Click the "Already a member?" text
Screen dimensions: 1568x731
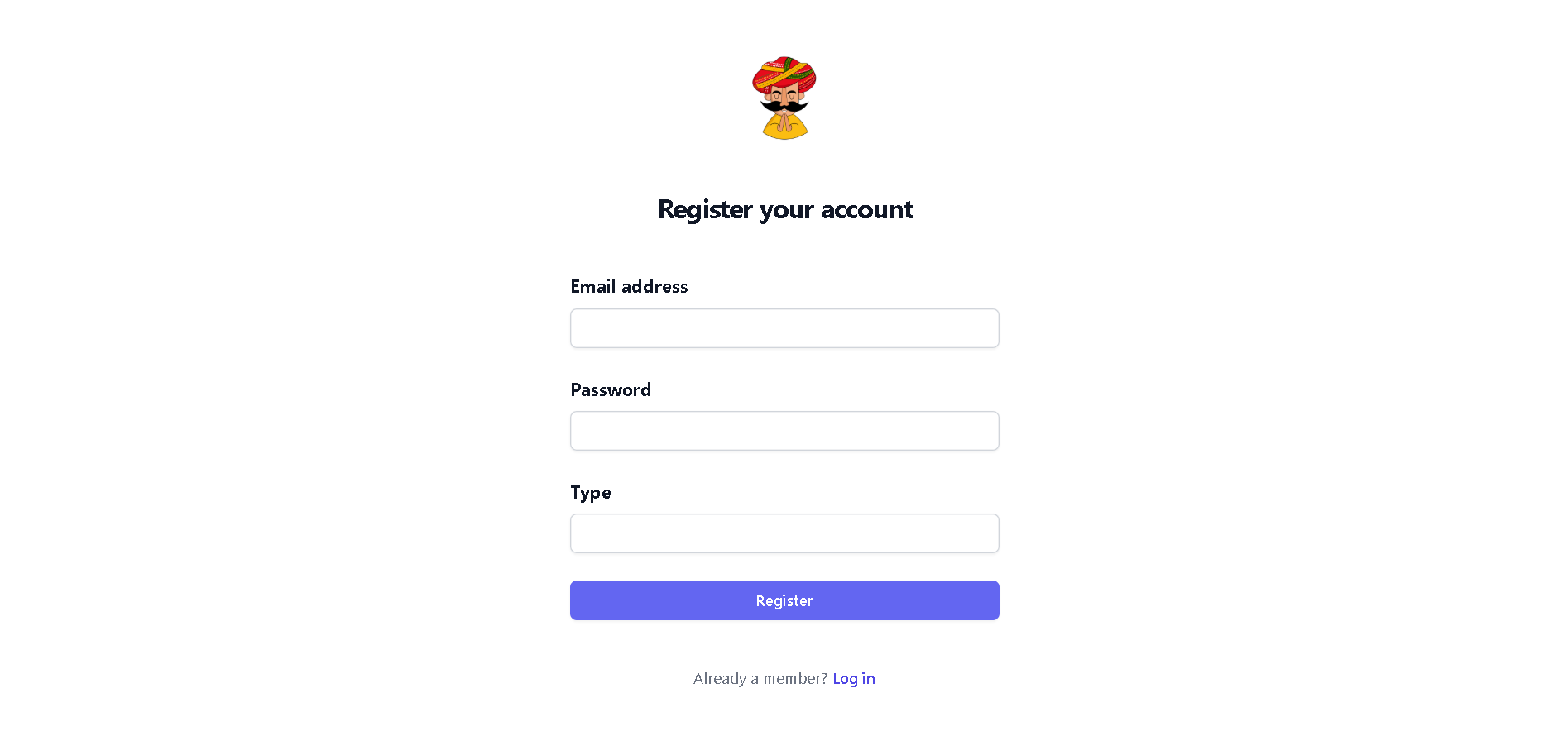[760, 679]
